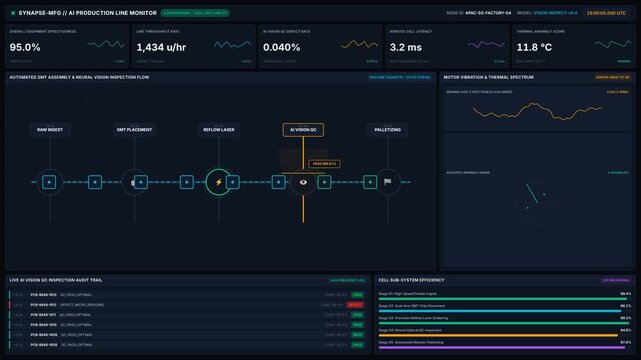The image size is (641, 360).
Task: Open the REFLOW LASER stage label
Action: [x=219, y=130]
